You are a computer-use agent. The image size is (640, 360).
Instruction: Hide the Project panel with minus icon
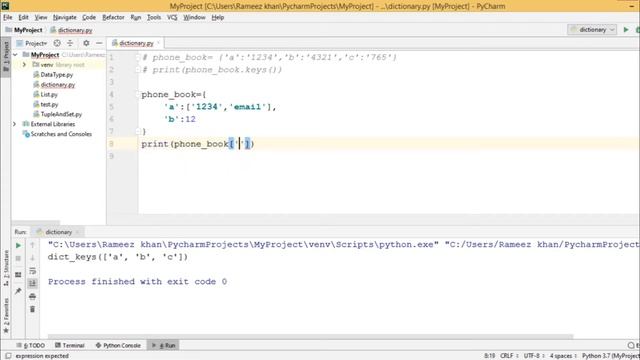tap(99, 43)
